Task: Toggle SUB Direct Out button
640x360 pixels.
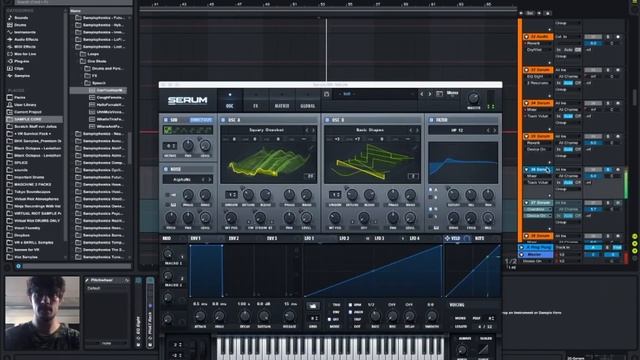Action: tap(200, 120)
